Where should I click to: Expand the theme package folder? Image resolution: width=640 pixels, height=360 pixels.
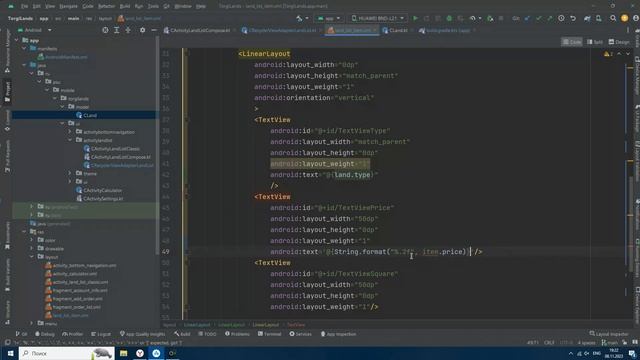coord(70,173)
